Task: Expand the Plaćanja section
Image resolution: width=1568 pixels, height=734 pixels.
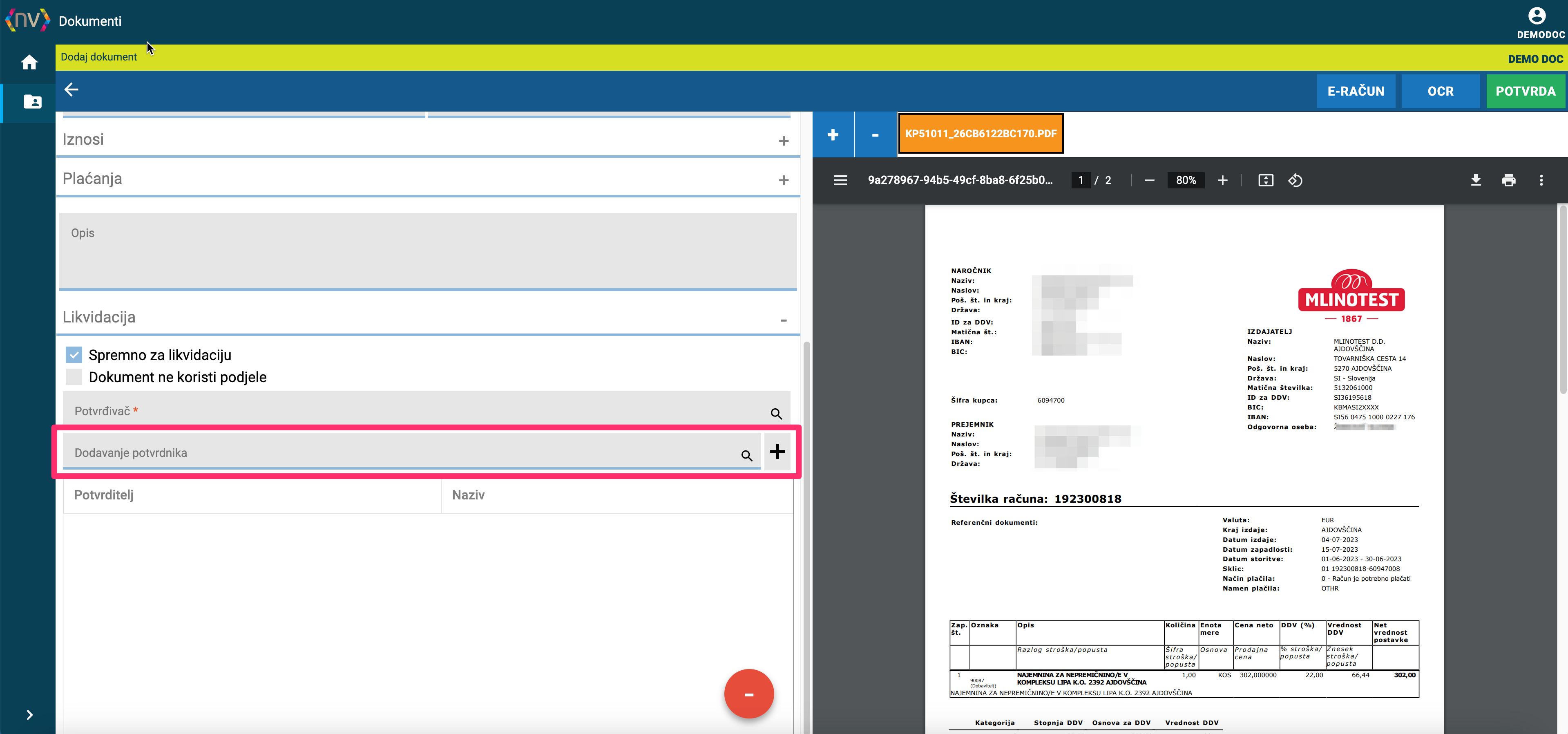Action: coord(784,180)
